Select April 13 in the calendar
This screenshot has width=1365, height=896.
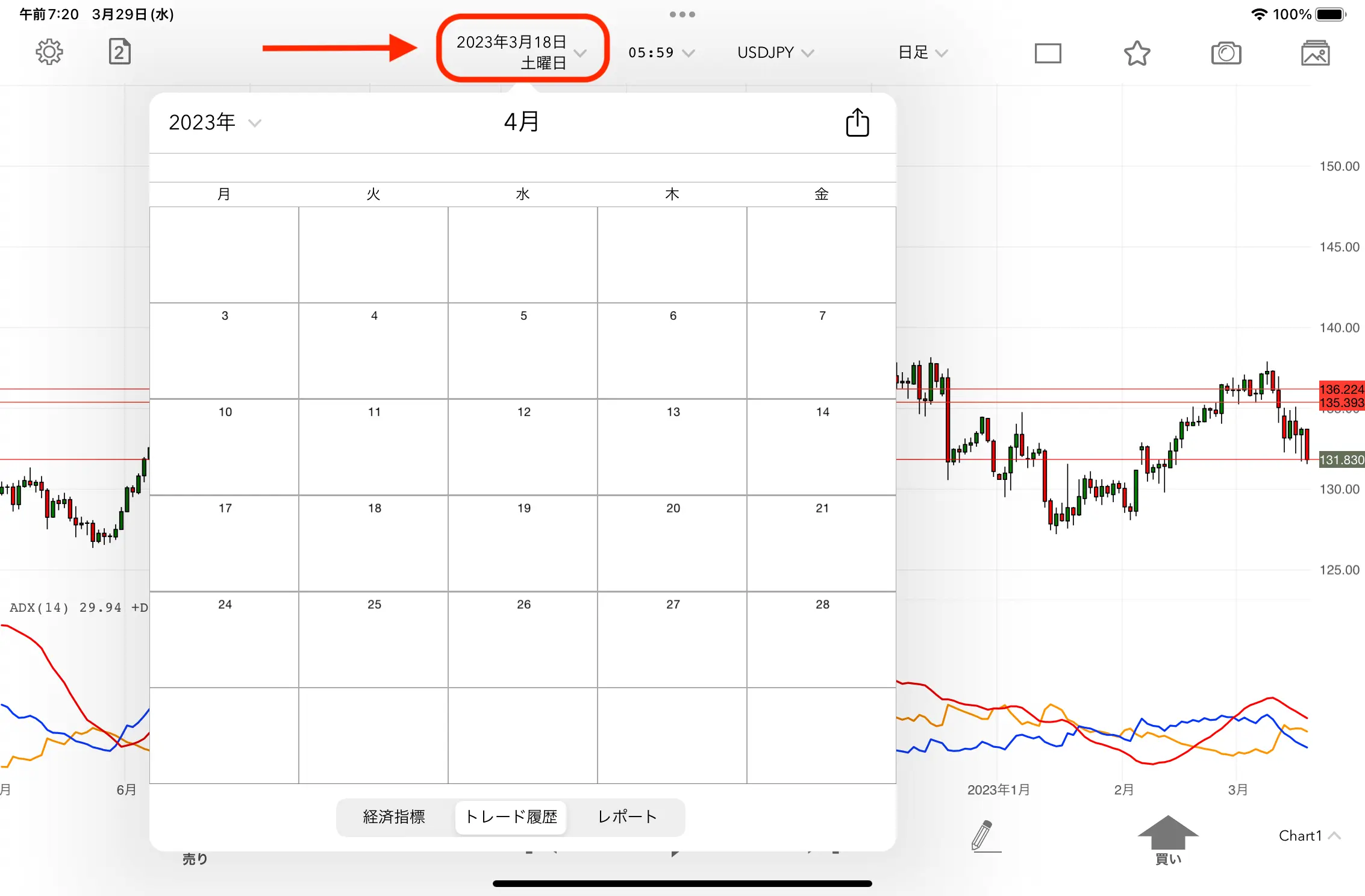pyautogui.click(x=672, y=447)
